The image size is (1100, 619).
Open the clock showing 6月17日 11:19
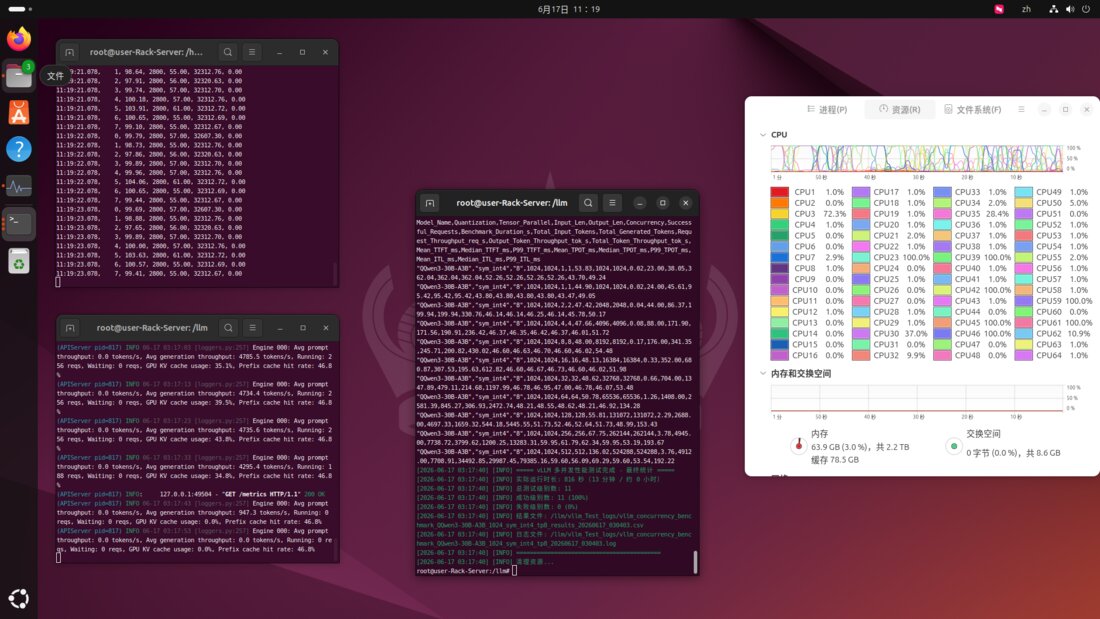(x=569, y=9)
